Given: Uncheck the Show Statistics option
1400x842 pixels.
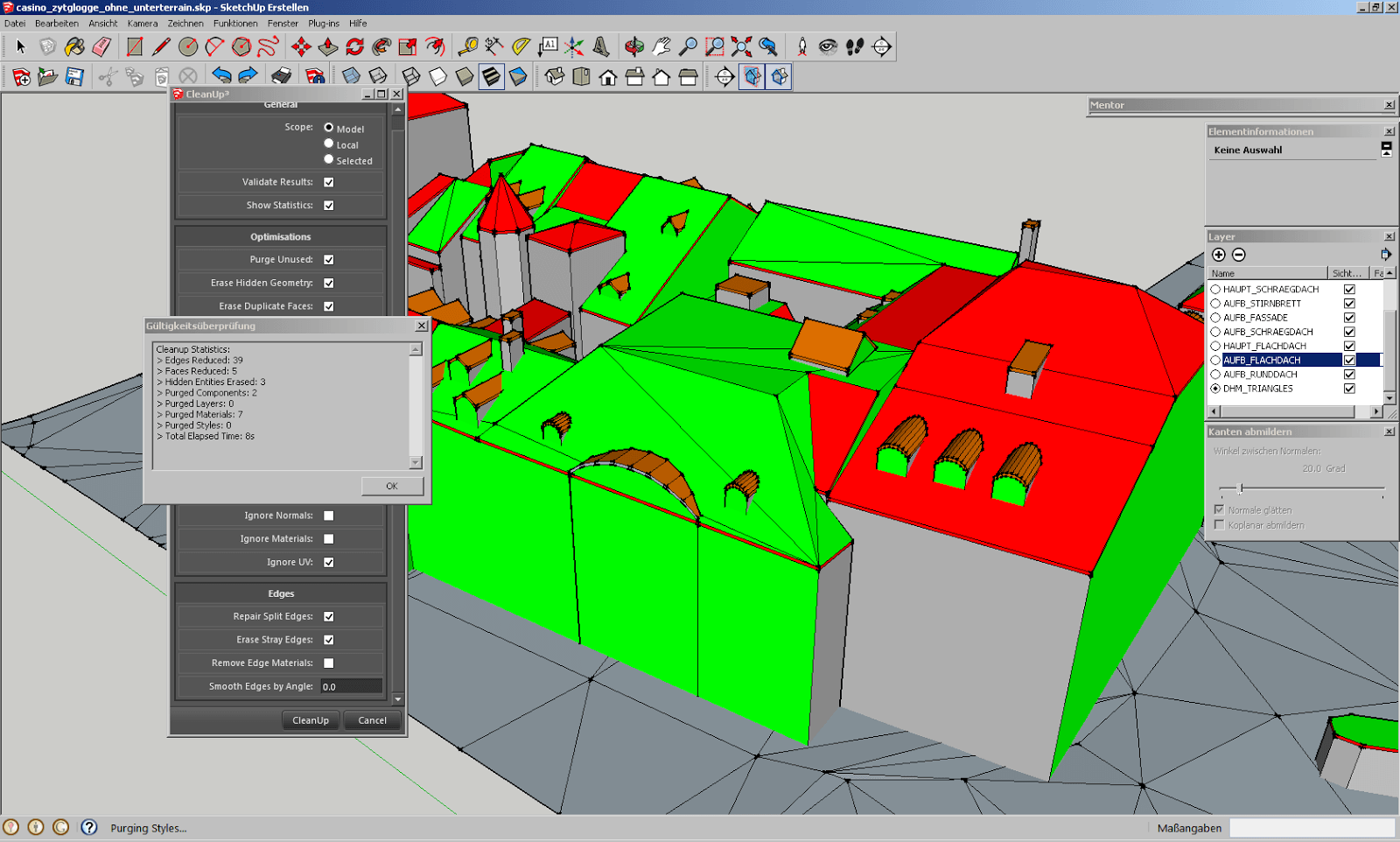Looking at the screenshot, I should click(x=329, y=205).
